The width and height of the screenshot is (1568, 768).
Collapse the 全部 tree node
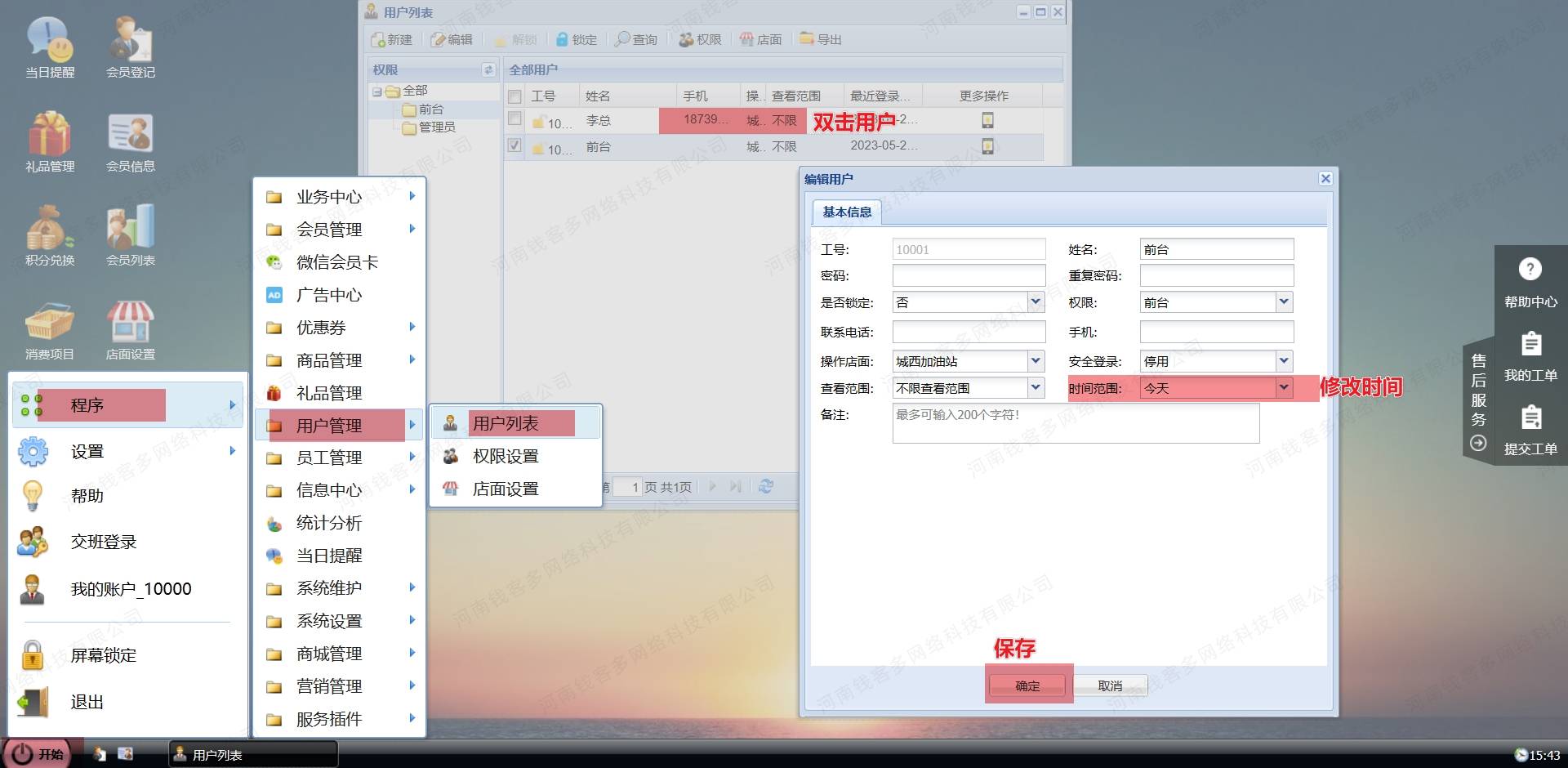click(377, 92)
